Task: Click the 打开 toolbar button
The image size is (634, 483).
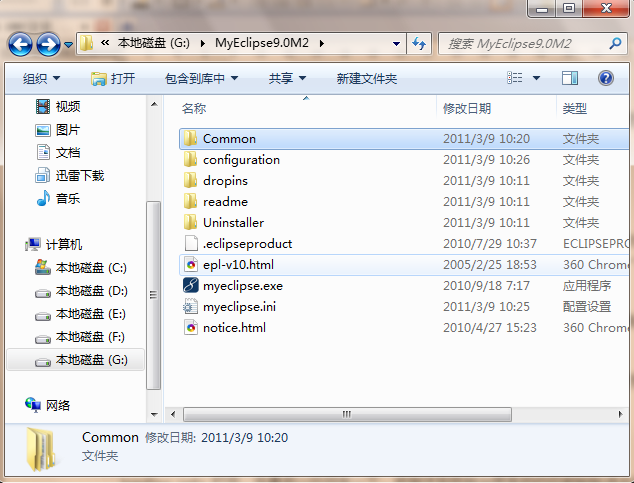Action: click(x=113, y=78)
